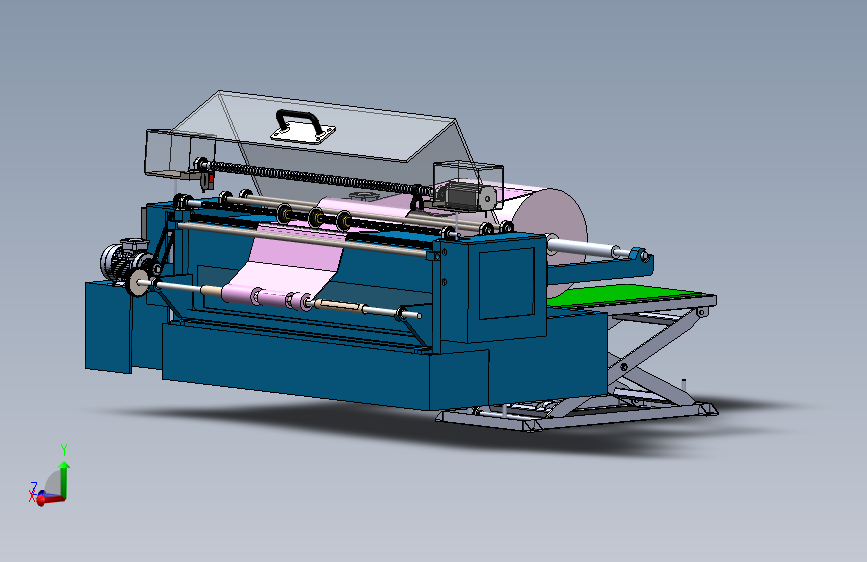The height and width of the screenshot is (562, 867).
Task: Select the large pulley wheel near the motor
Action: click(137, 282)
